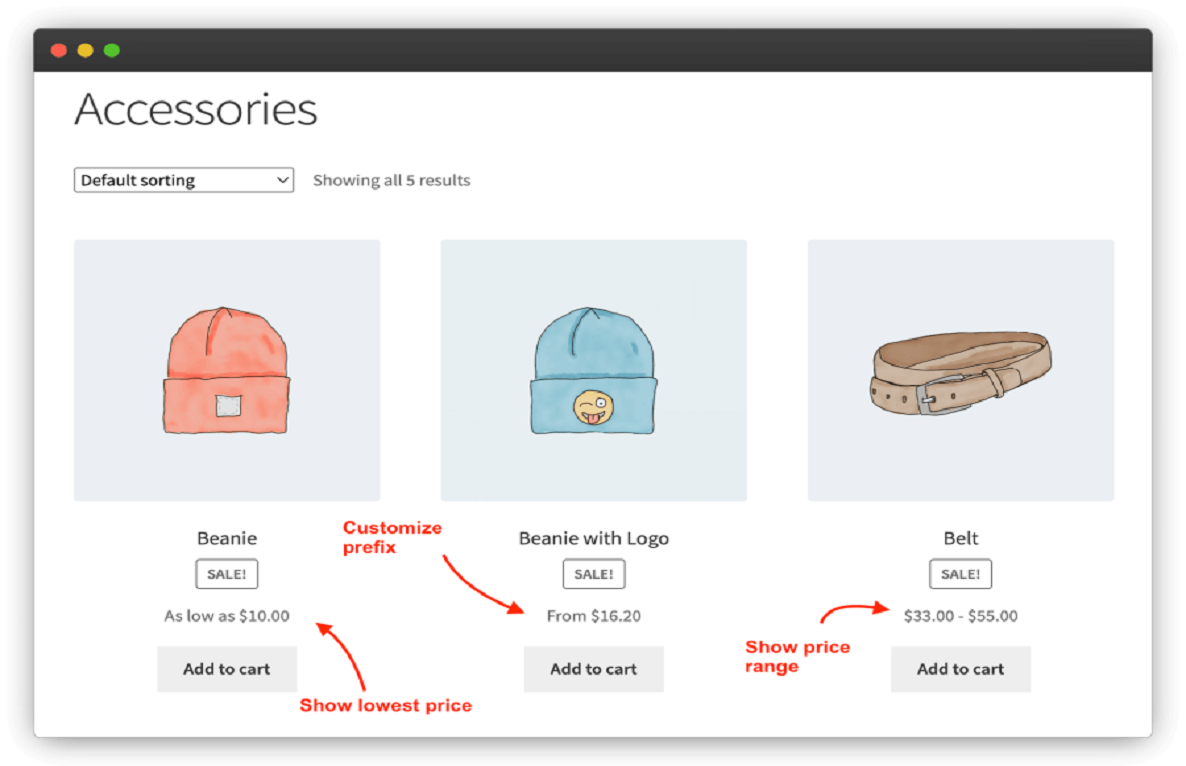
Task: Open the Belt product title link
Action: (960, 538)
